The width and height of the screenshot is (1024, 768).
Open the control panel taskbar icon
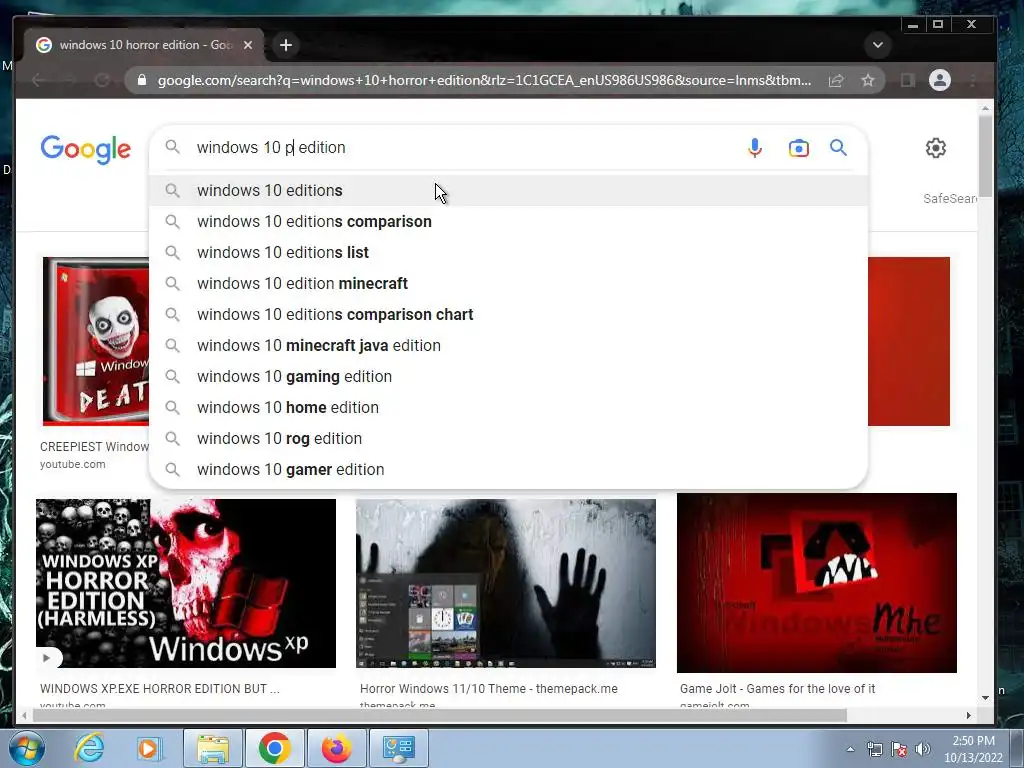coord(398,748)
